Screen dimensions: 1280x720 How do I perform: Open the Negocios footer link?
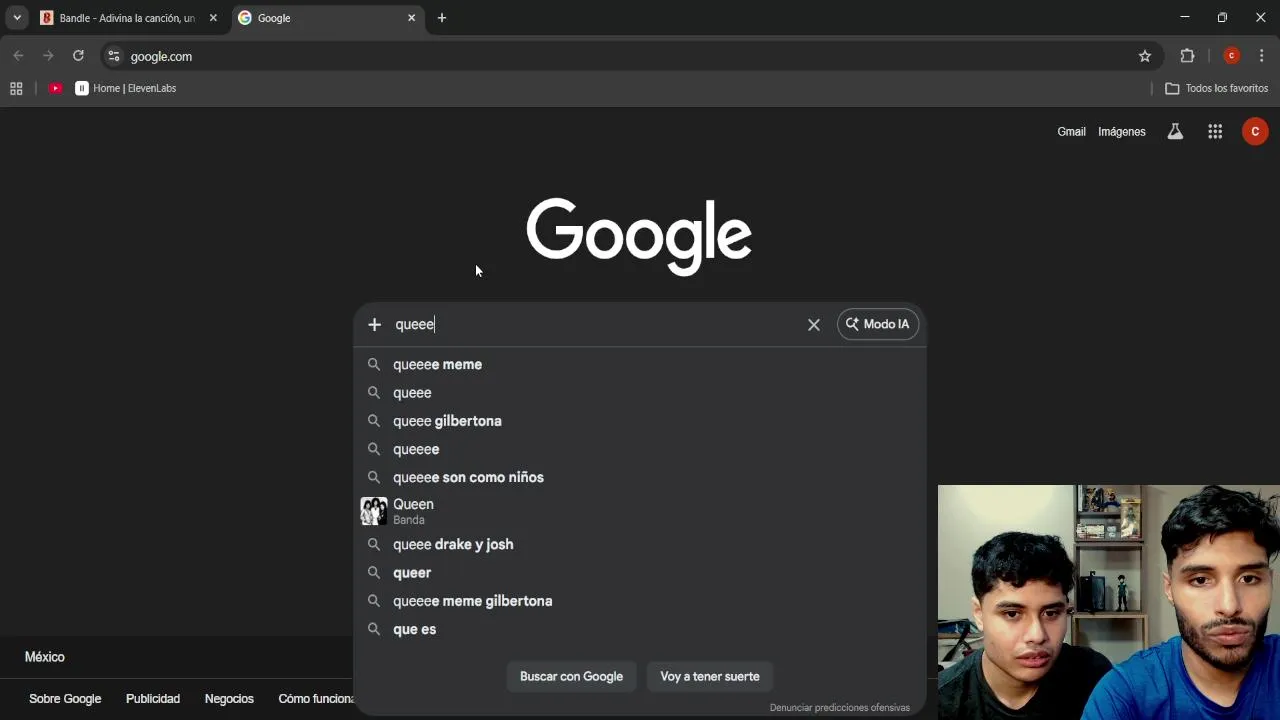pyautogui.click(x=229, y=699)
